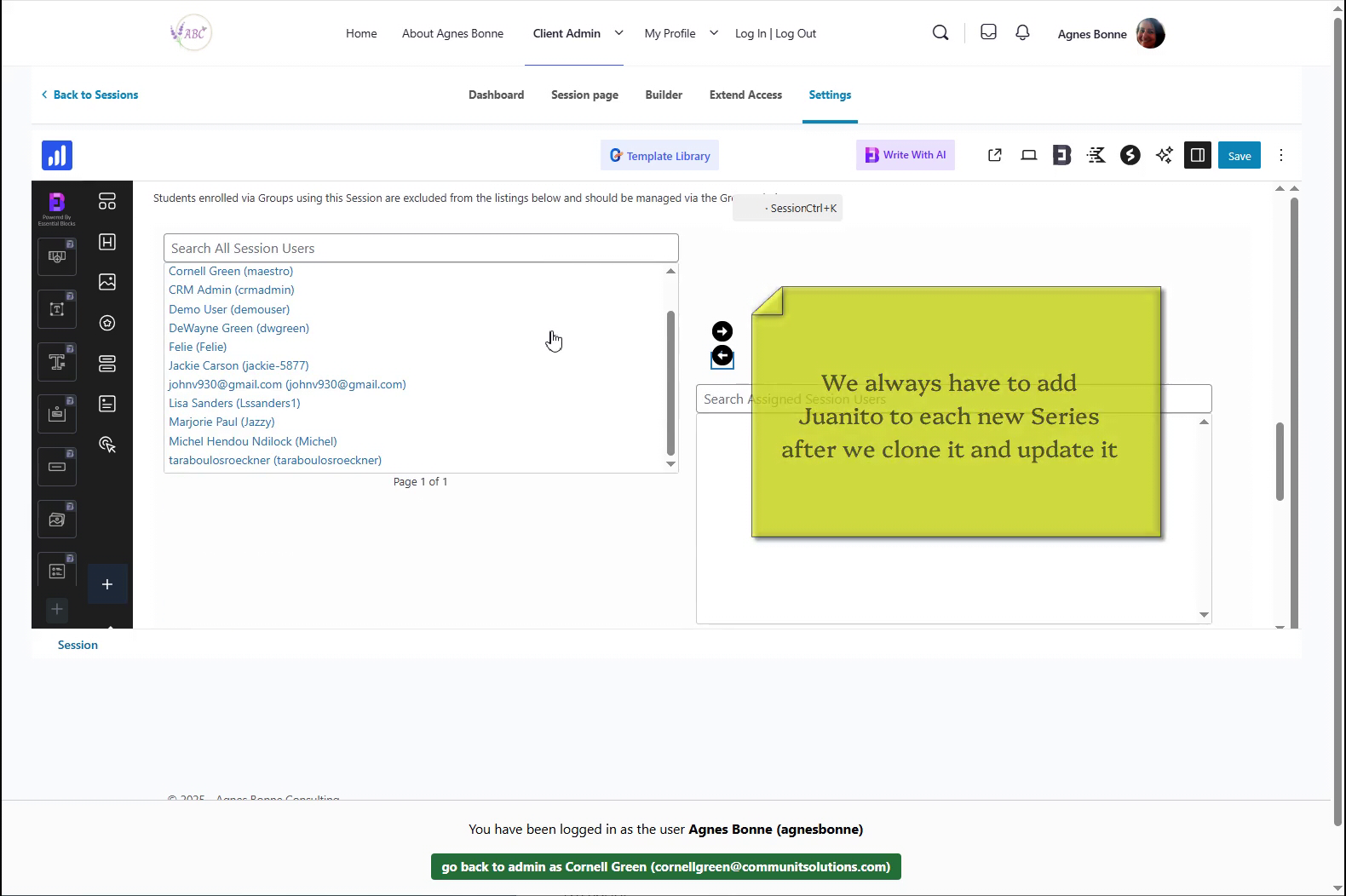This screenshot has height=896, width=1346.
Task: Click the user list vertical scrollbar
Action: click(670, 383)
